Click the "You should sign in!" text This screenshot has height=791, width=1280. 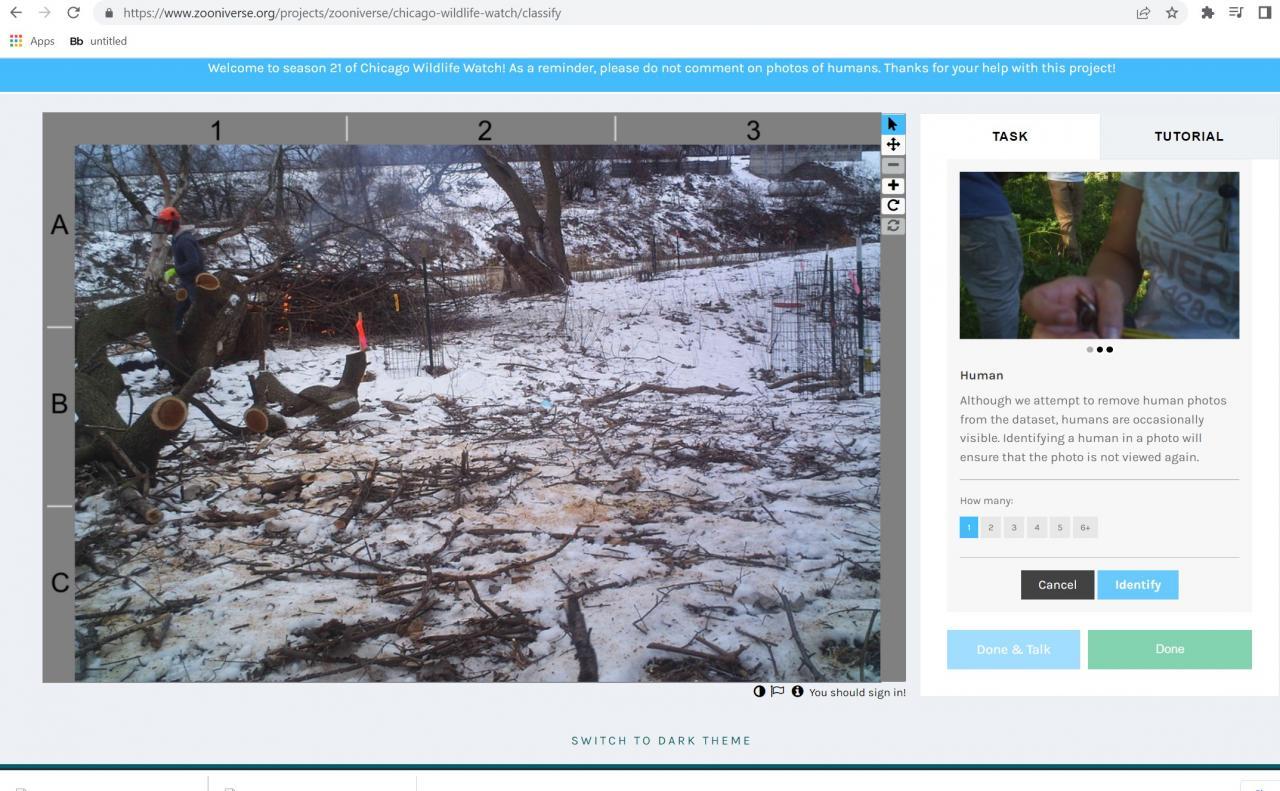tap(857, 692)
